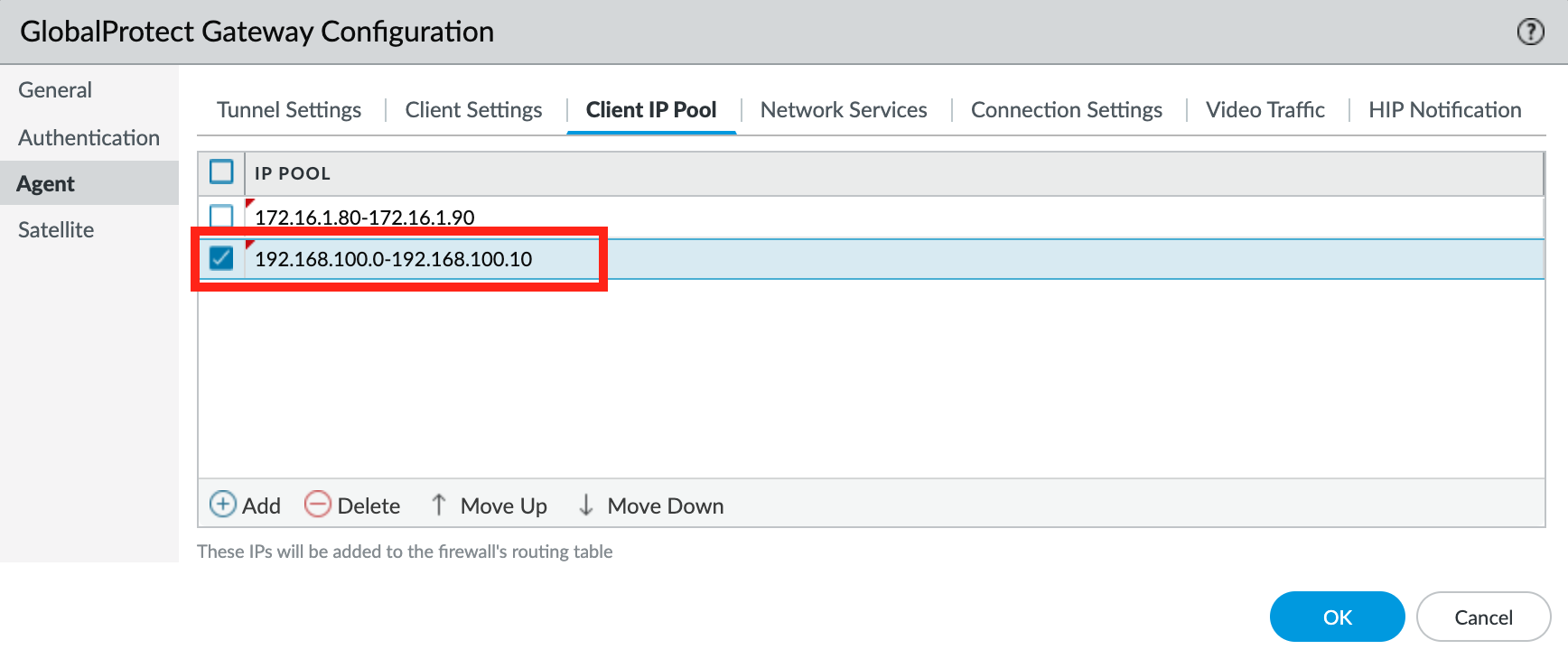Select Satellite in the left sidebar
Viewport: 1568px width, 668px height.
point(56,230)
